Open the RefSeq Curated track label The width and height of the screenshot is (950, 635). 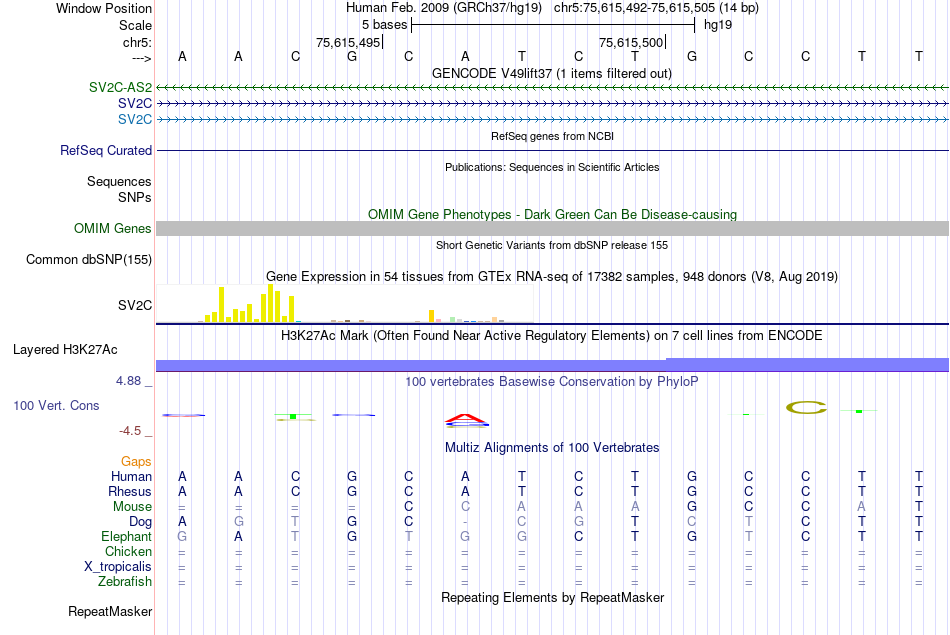pyautogui.click(x=106, y=150)
